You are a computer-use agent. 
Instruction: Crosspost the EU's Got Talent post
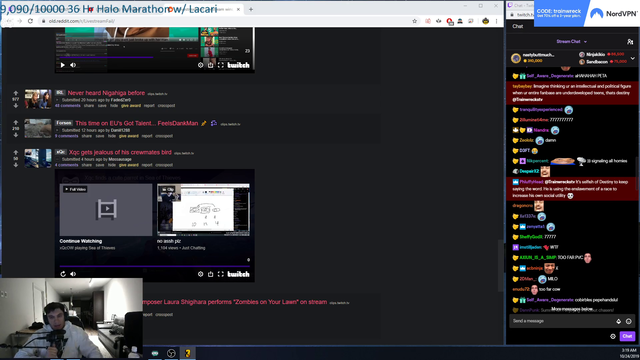pos(164,136)
